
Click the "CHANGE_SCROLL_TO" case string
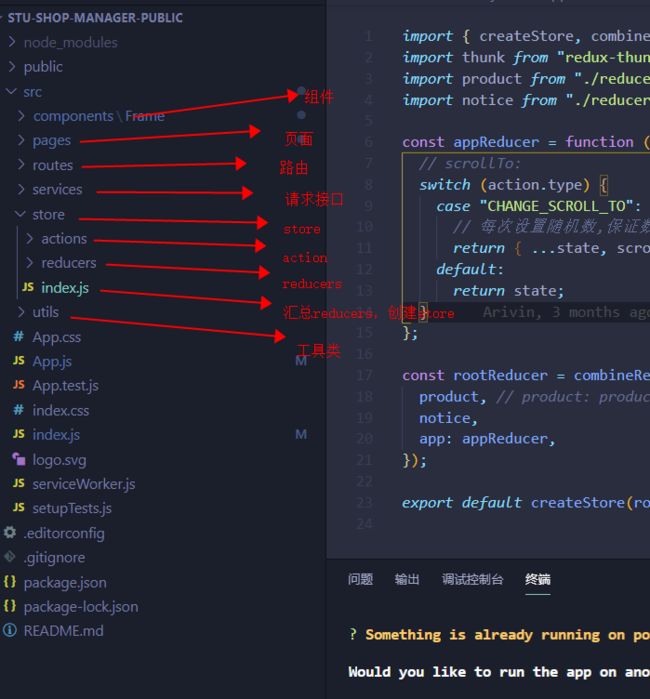pyautogui.click(x=556, y=206)
